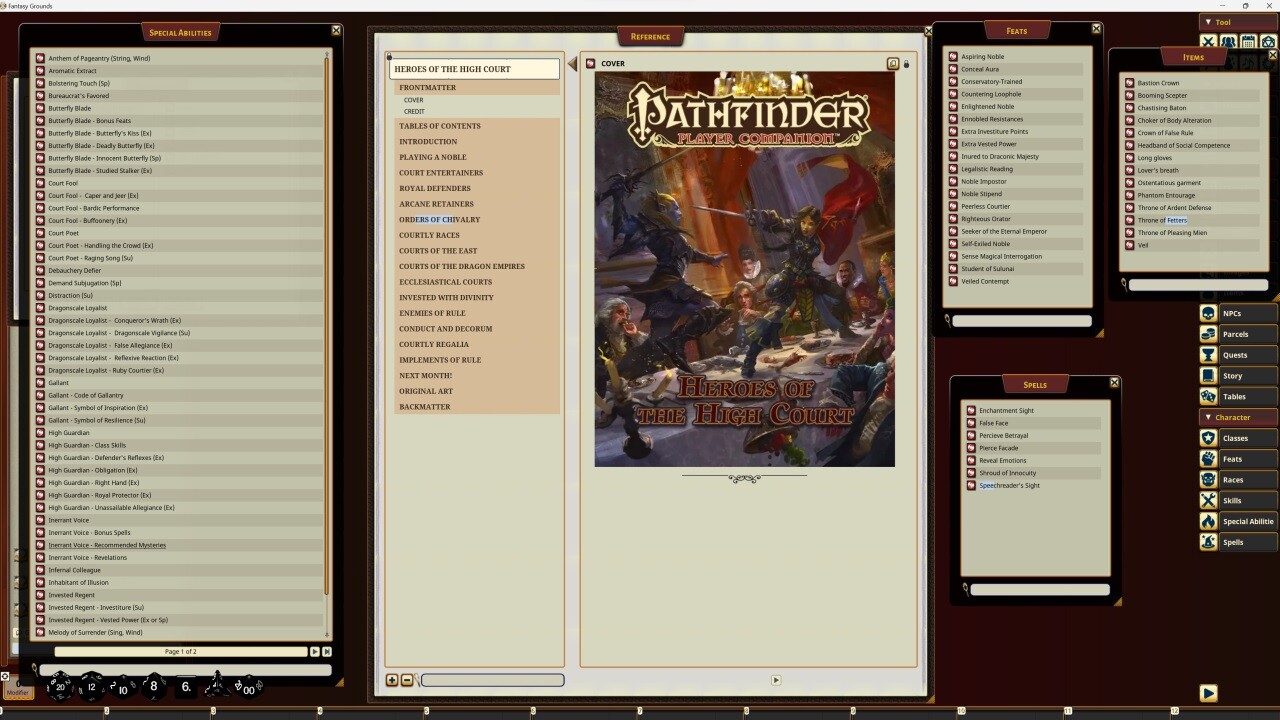Open the ORDERS OF CHIVALRY chapter link

[440, 219]
